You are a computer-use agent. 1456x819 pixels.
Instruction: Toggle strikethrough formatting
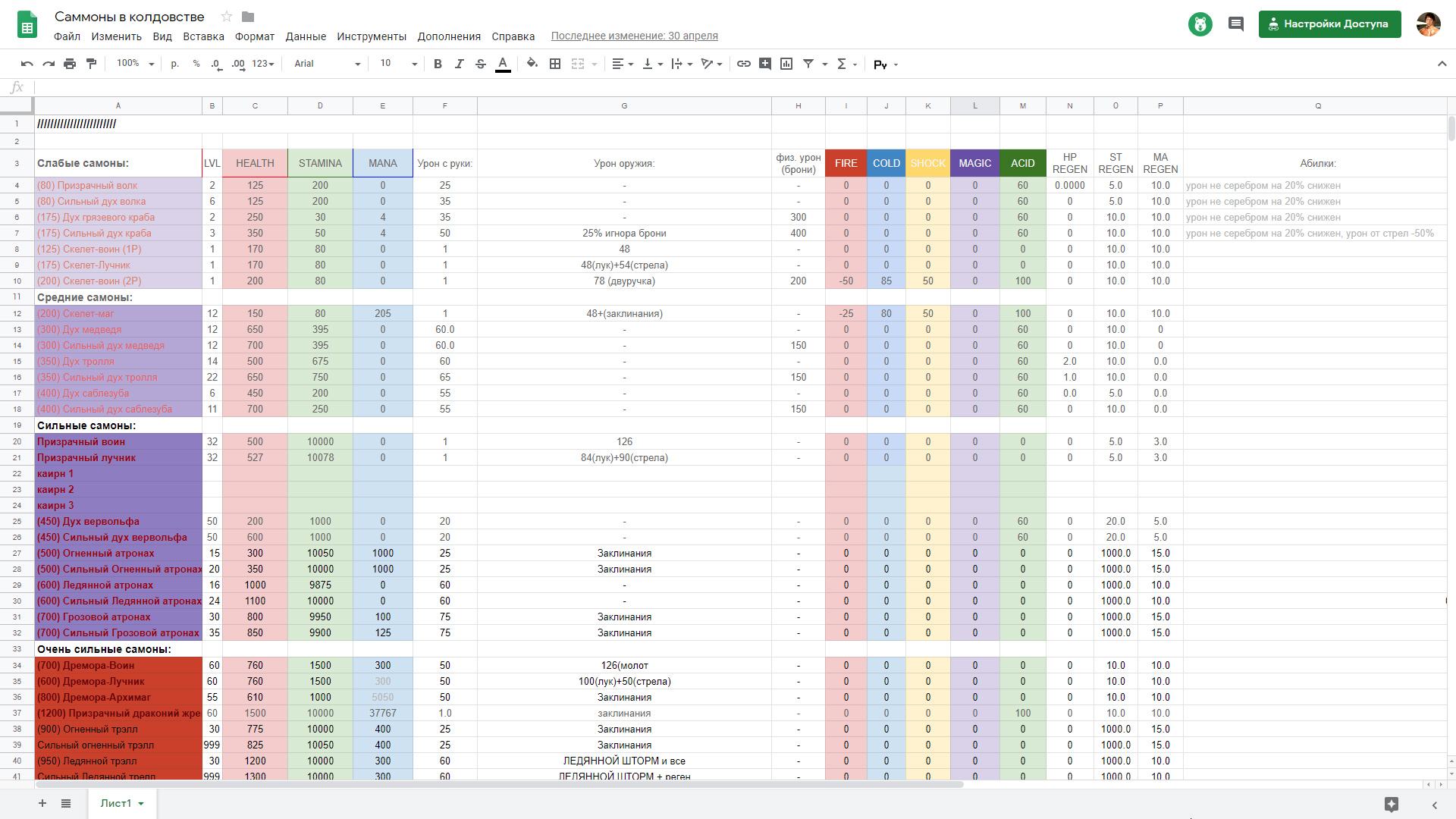coord(481,64)
